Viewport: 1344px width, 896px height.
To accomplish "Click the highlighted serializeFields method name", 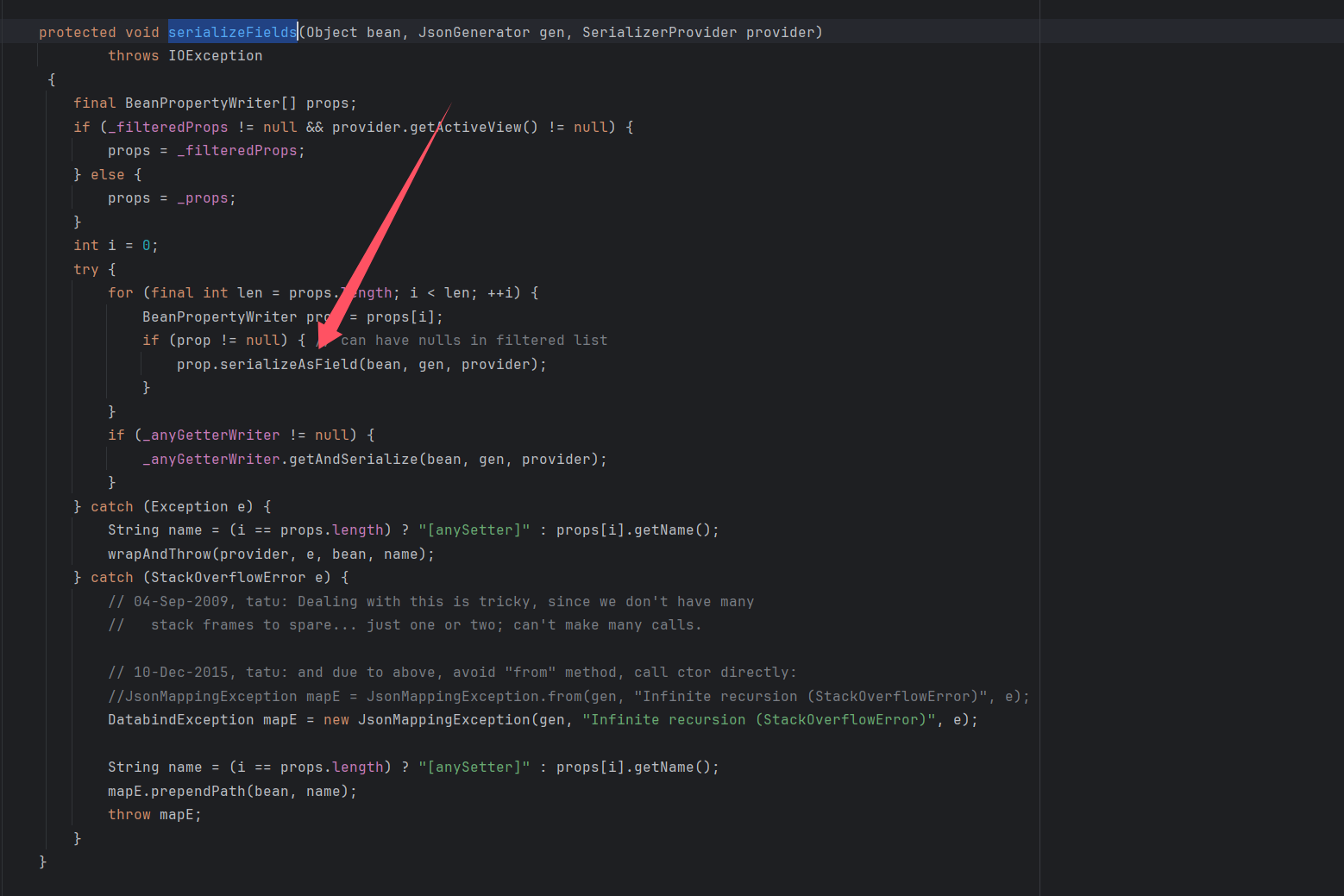I will [x=233, y=32].
